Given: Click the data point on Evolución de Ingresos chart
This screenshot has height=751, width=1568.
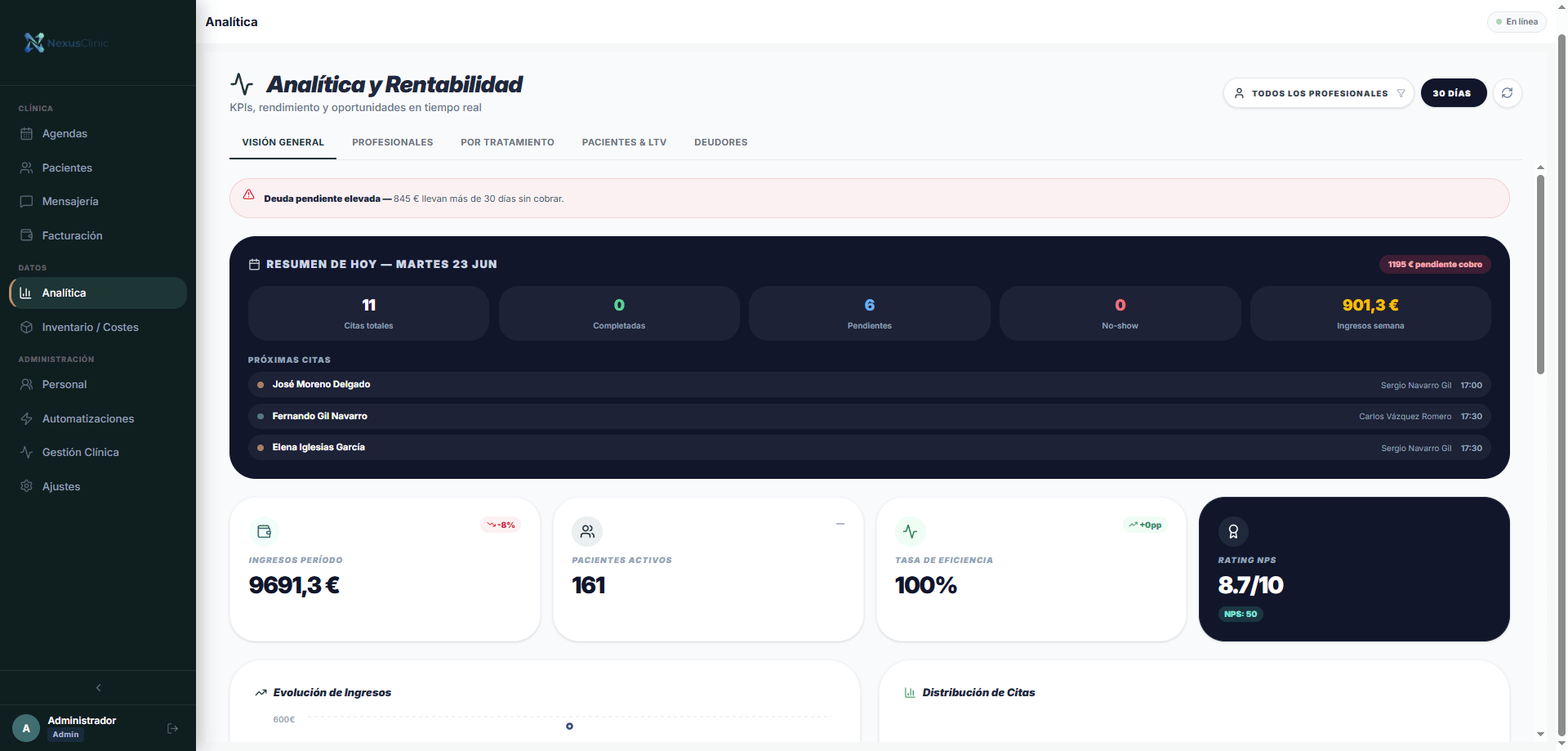Looking at the screenshot, I should point(569,726).
